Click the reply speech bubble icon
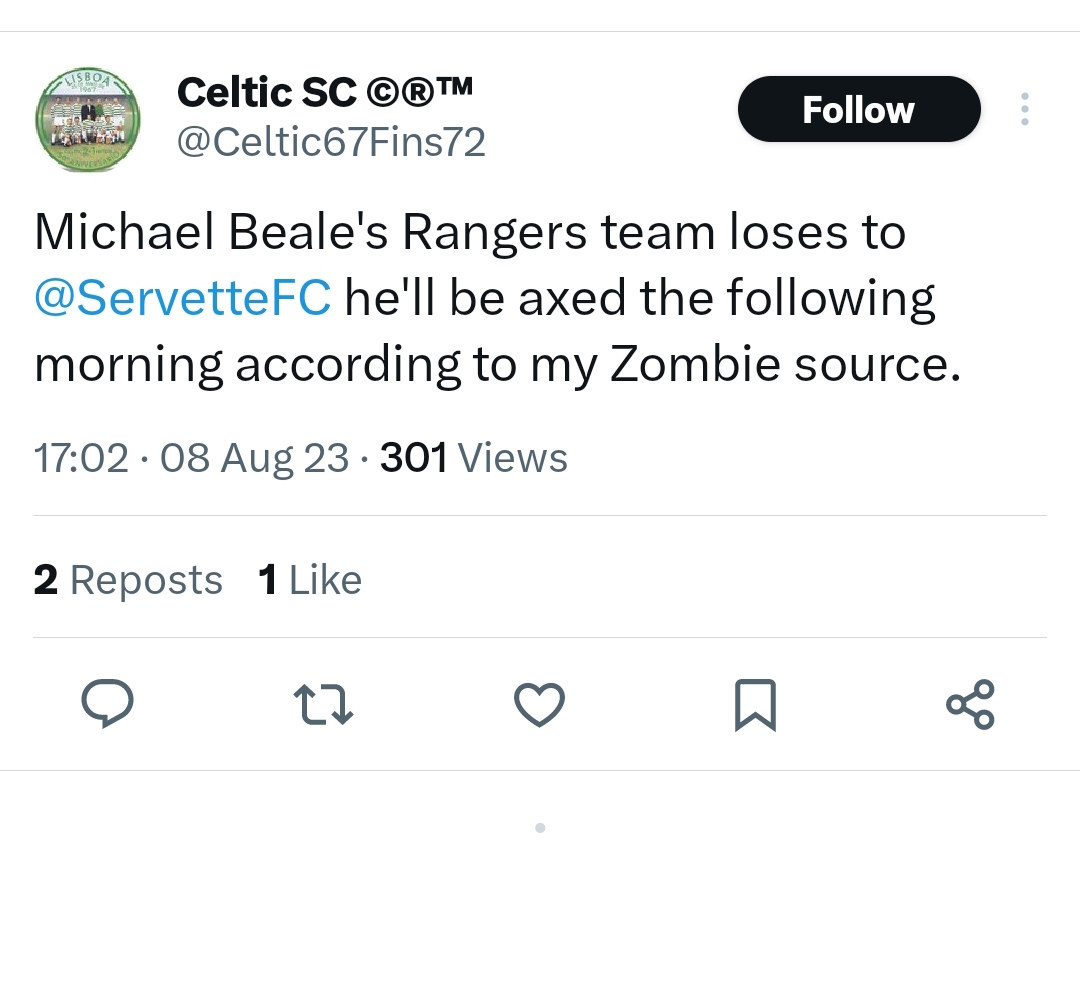Viewport: 1080px width, 993px height. (x=107, y=704)
